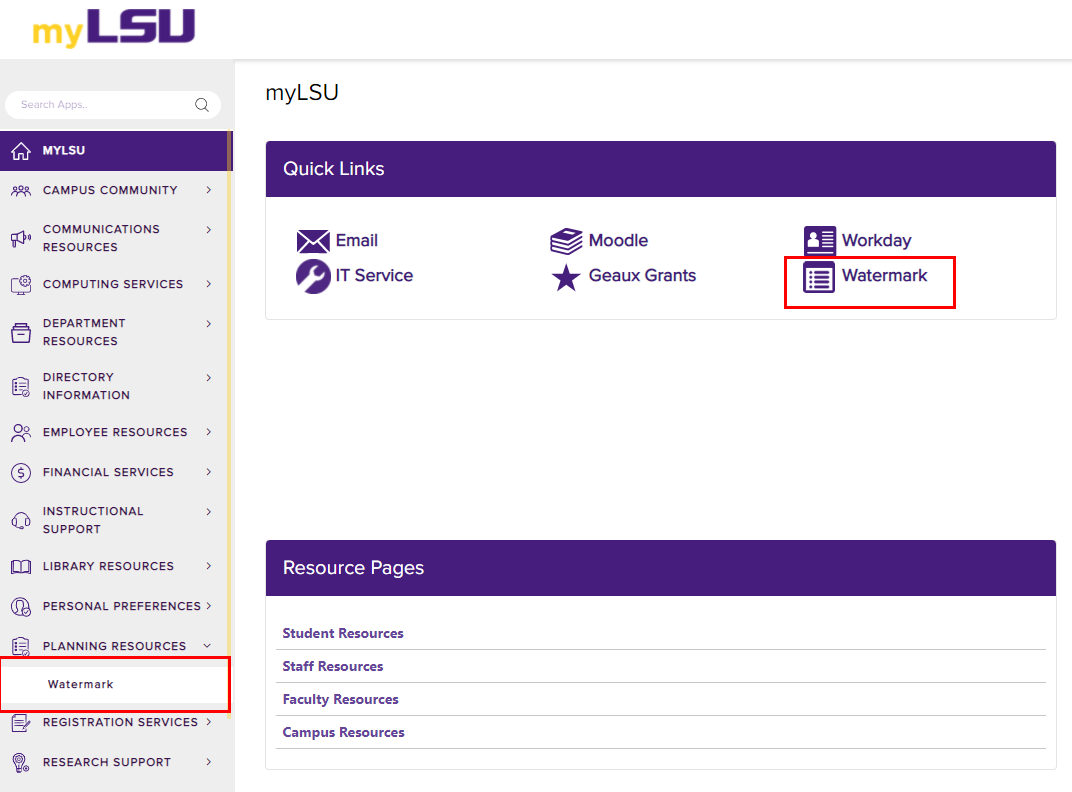
Task: Open Campus Community menu label
Action: 110,190
